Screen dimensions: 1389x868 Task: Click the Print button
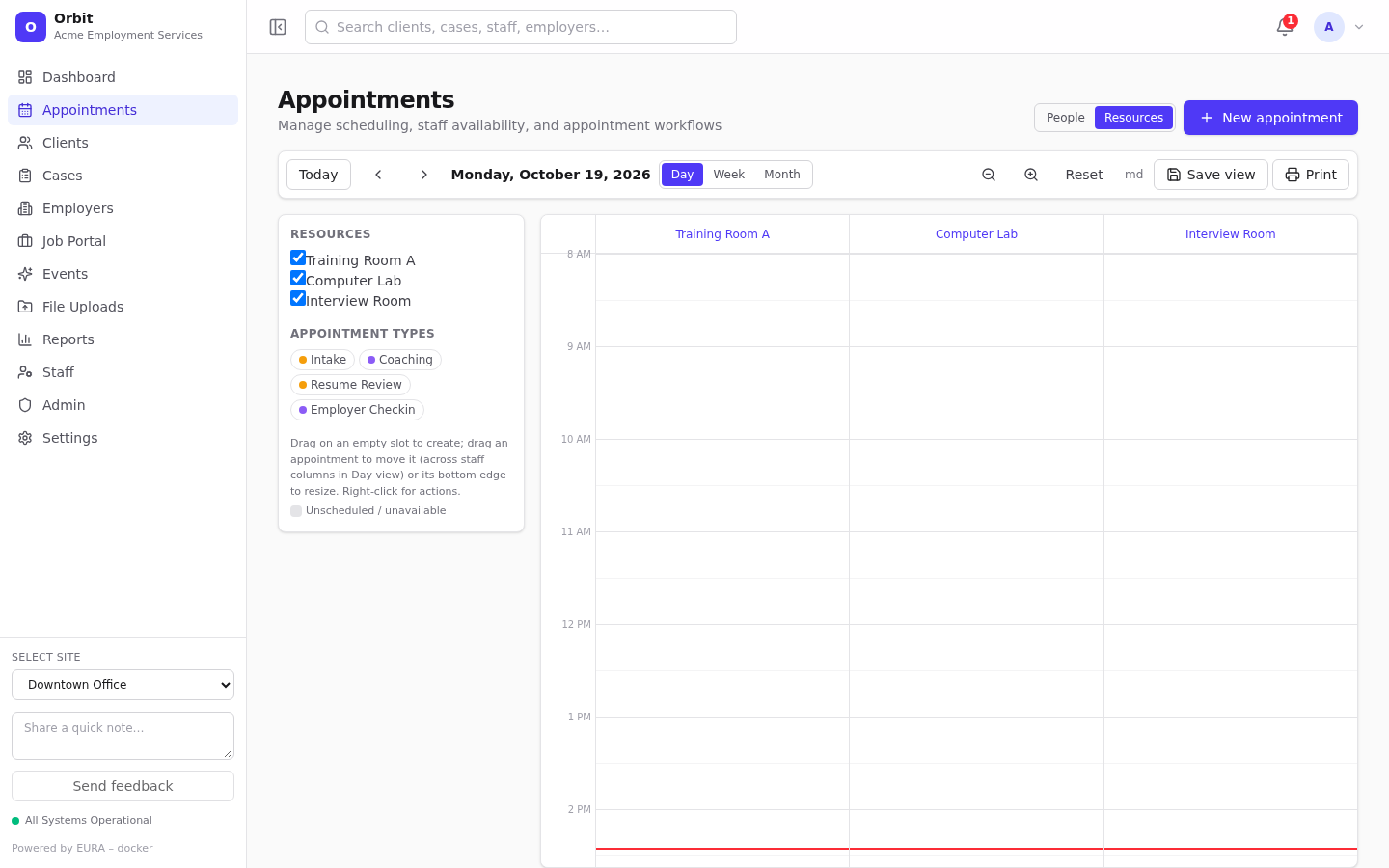click(1311, 175)
